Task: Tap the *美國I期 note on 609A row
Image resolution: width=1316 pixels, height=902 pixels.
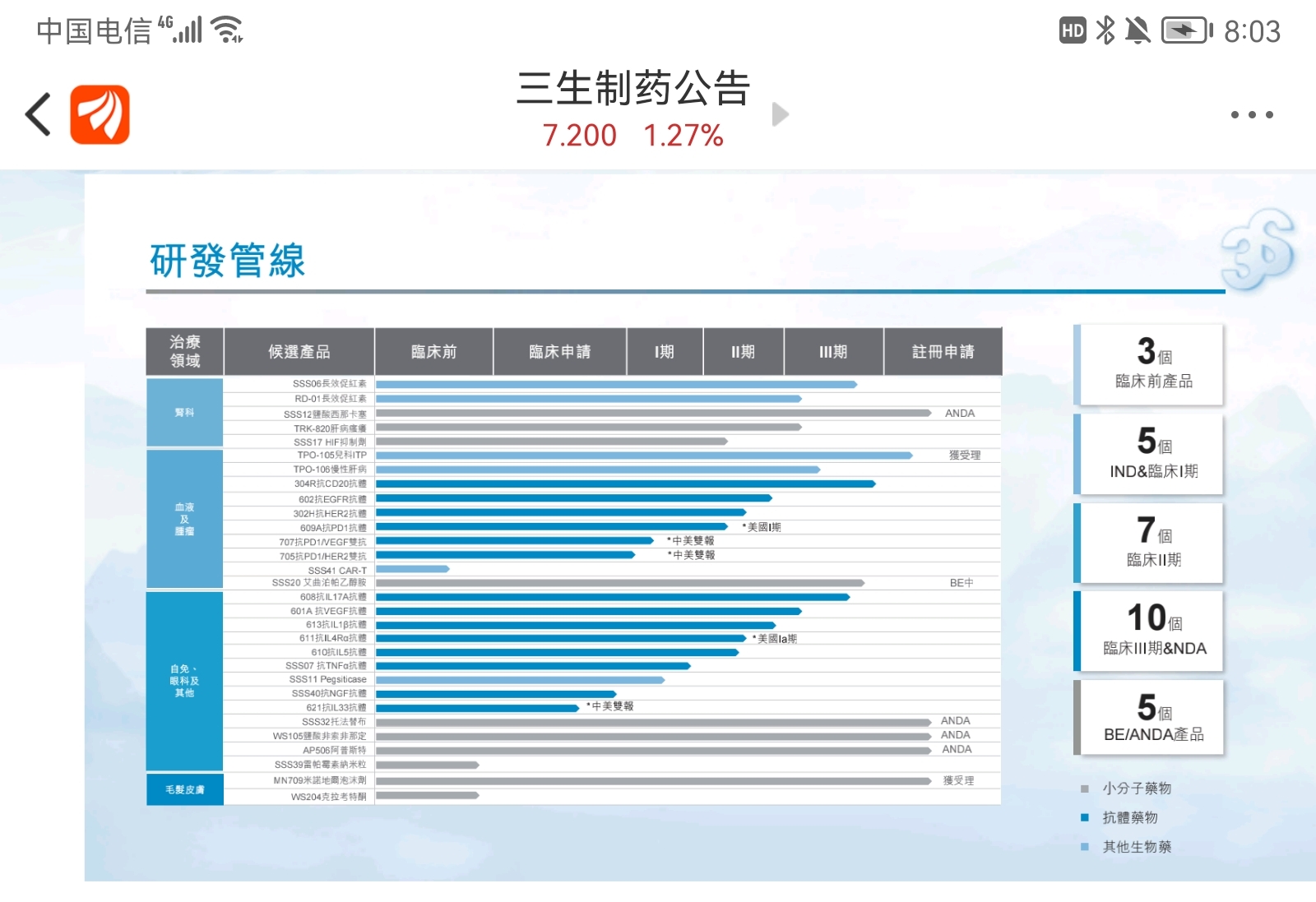Action: tap(762, 527)
